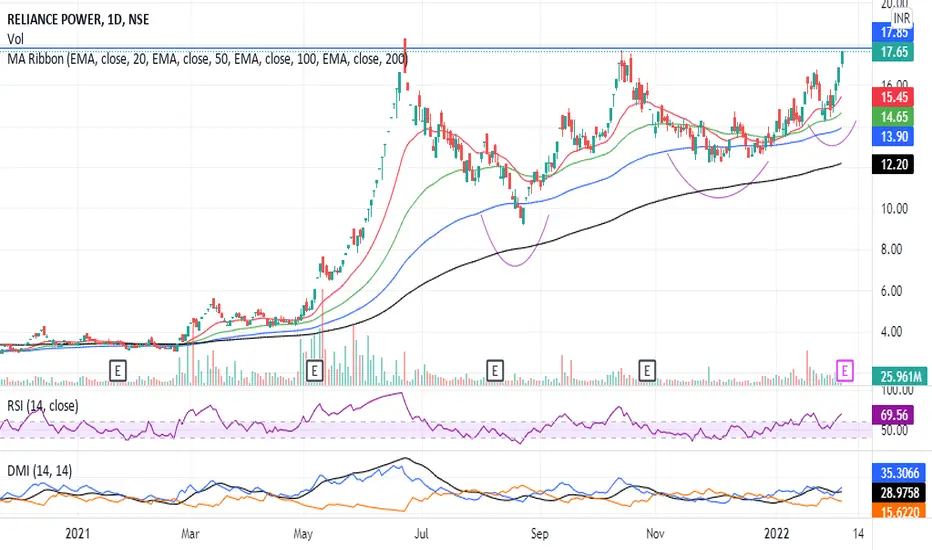Click the 14.65 green EMA value label
This screenshot has width=932, height=550.
pos(893,117)
